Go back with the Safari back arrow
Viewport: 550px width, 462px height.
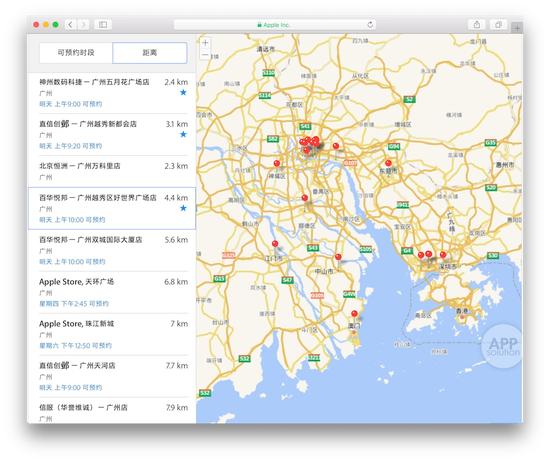coord(71,25)
